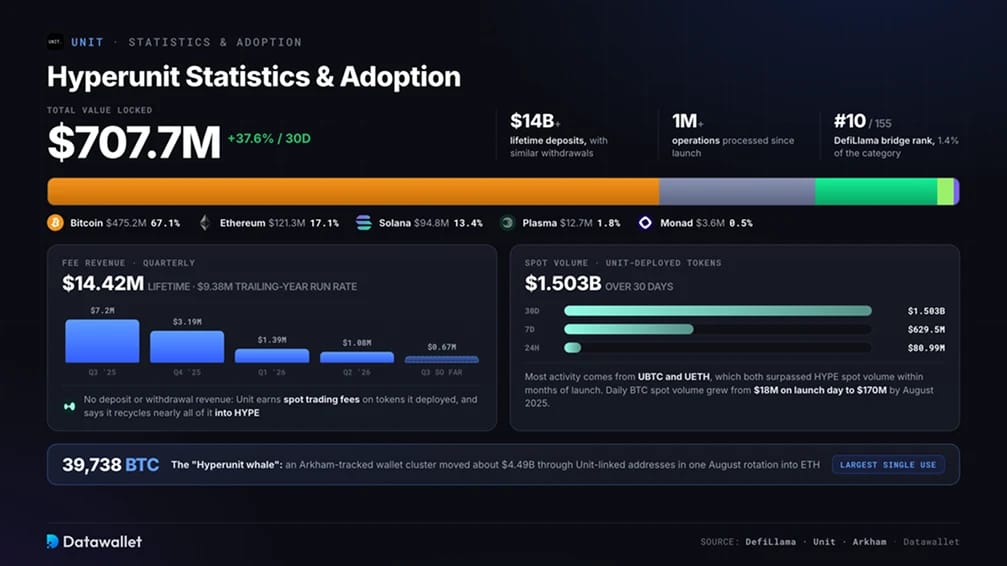Click the Hyperunit Statistics & Adoption title
The width and height of the screenshot is (1007, 566).
tap(254, 77)
